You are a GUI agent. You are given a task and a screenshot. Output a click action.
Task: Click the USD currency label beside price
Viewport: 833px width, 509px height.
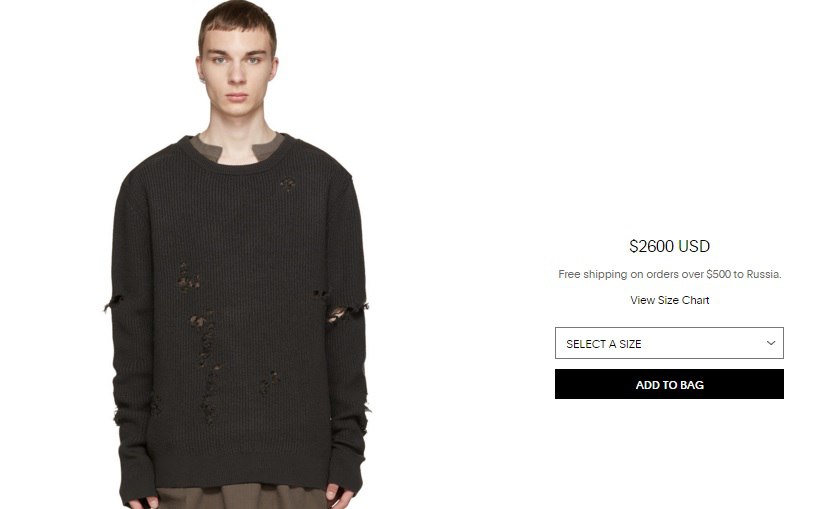point(694,246)
